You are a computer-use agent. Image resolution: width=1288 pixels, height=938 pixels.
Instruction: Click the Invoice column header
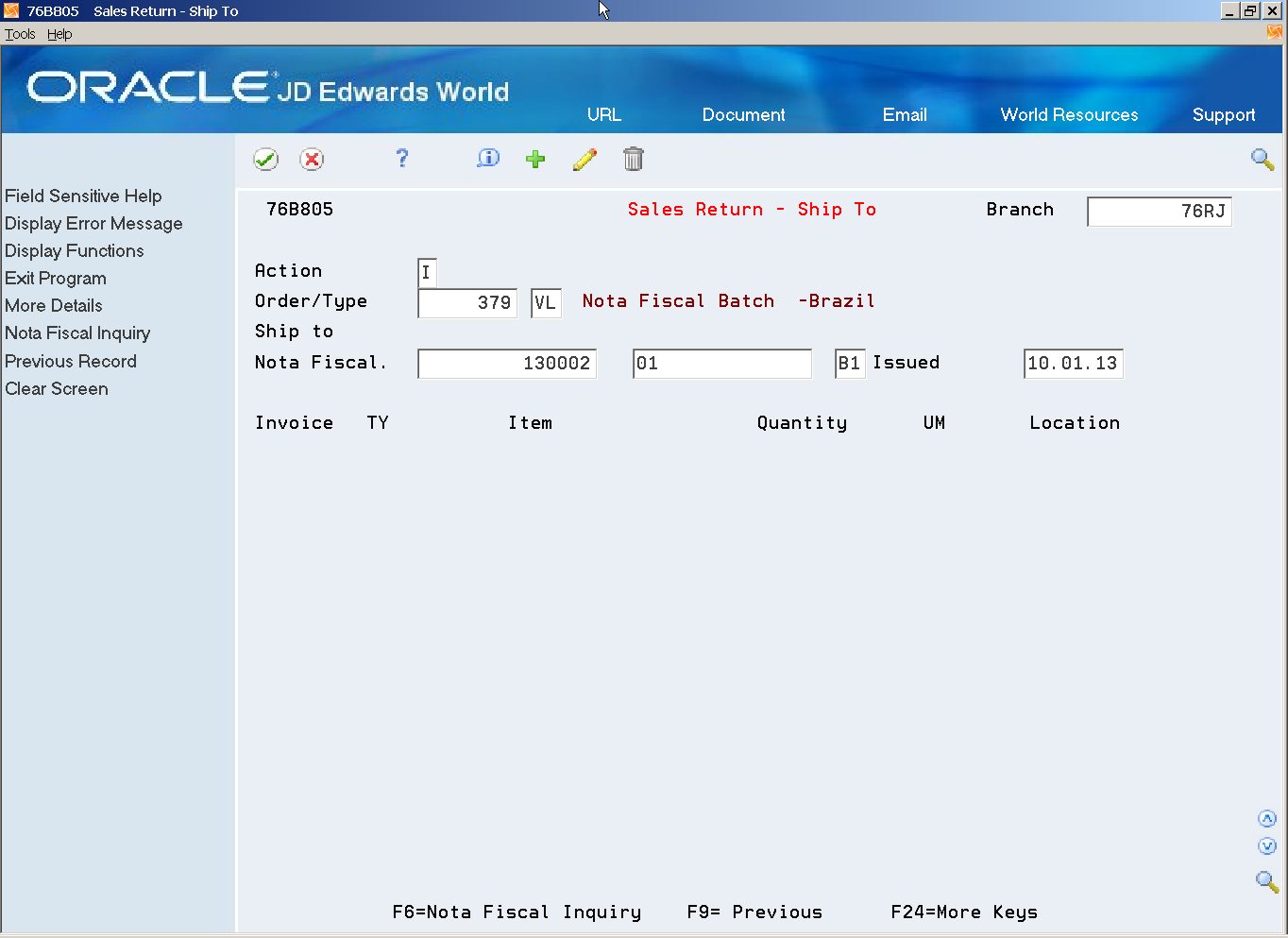coord(294,423)
